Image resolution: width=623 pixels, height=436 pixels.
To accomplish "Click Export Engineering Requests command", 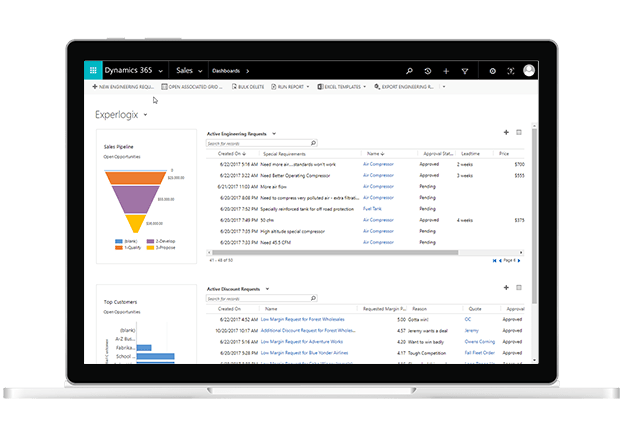I will point(404,87).
